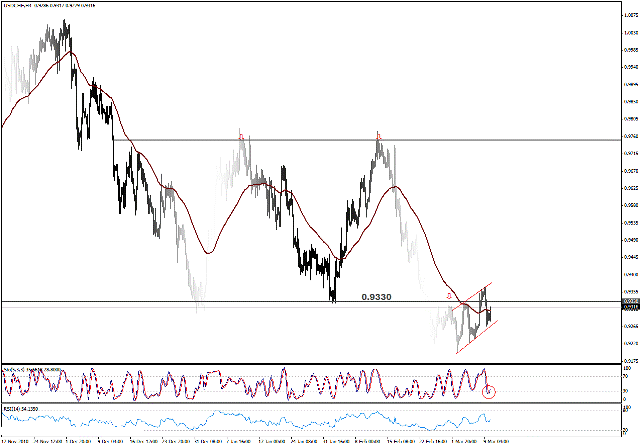Click the candlesticks at the chart's highest peak
The height and width of the screenshot is (445, 640).
point(65,30)
